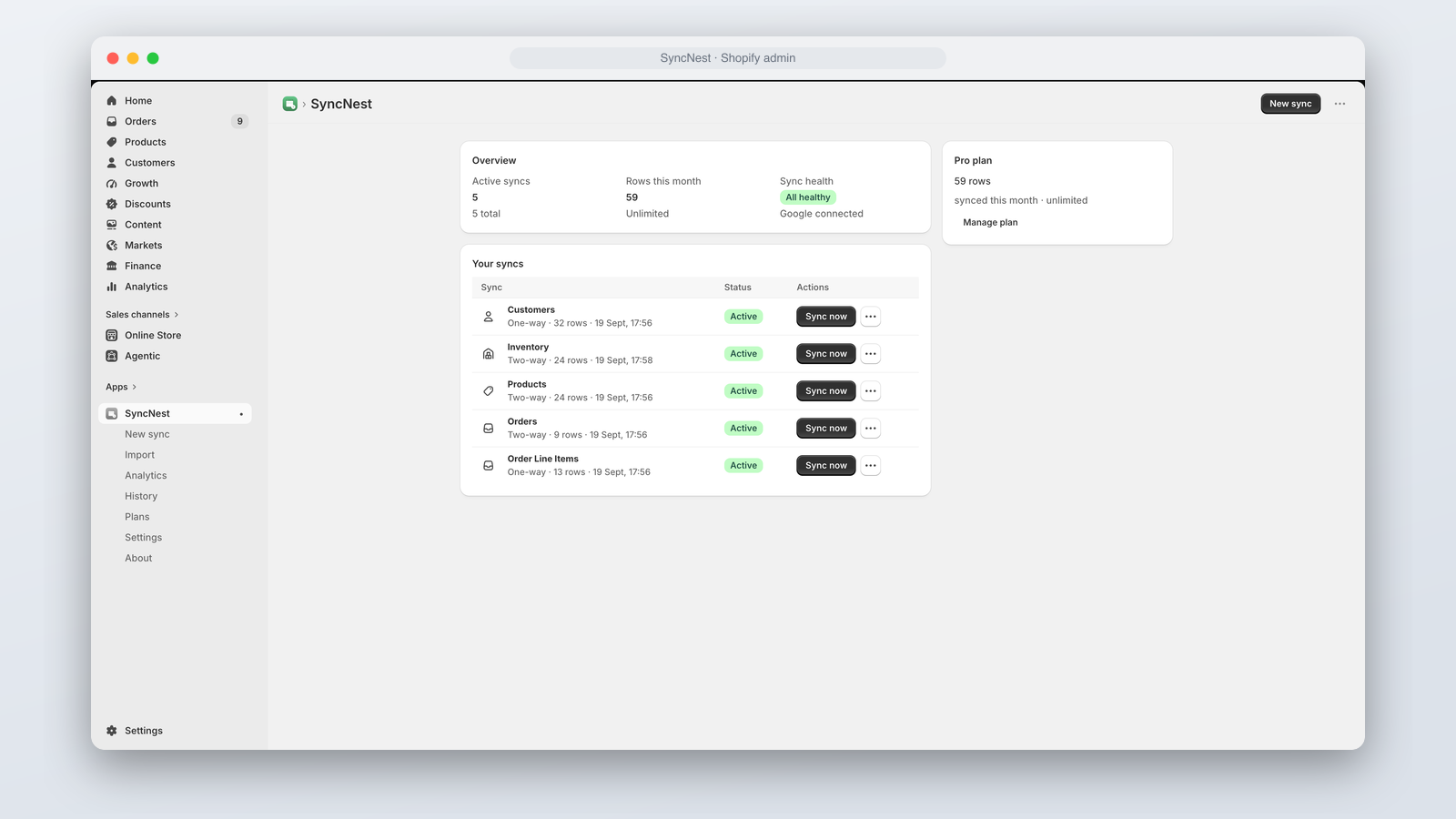Viewport: 1456px width, 819px height.
Task: Open the page more-actions ellipsis in header
Action: point(1340,104)
